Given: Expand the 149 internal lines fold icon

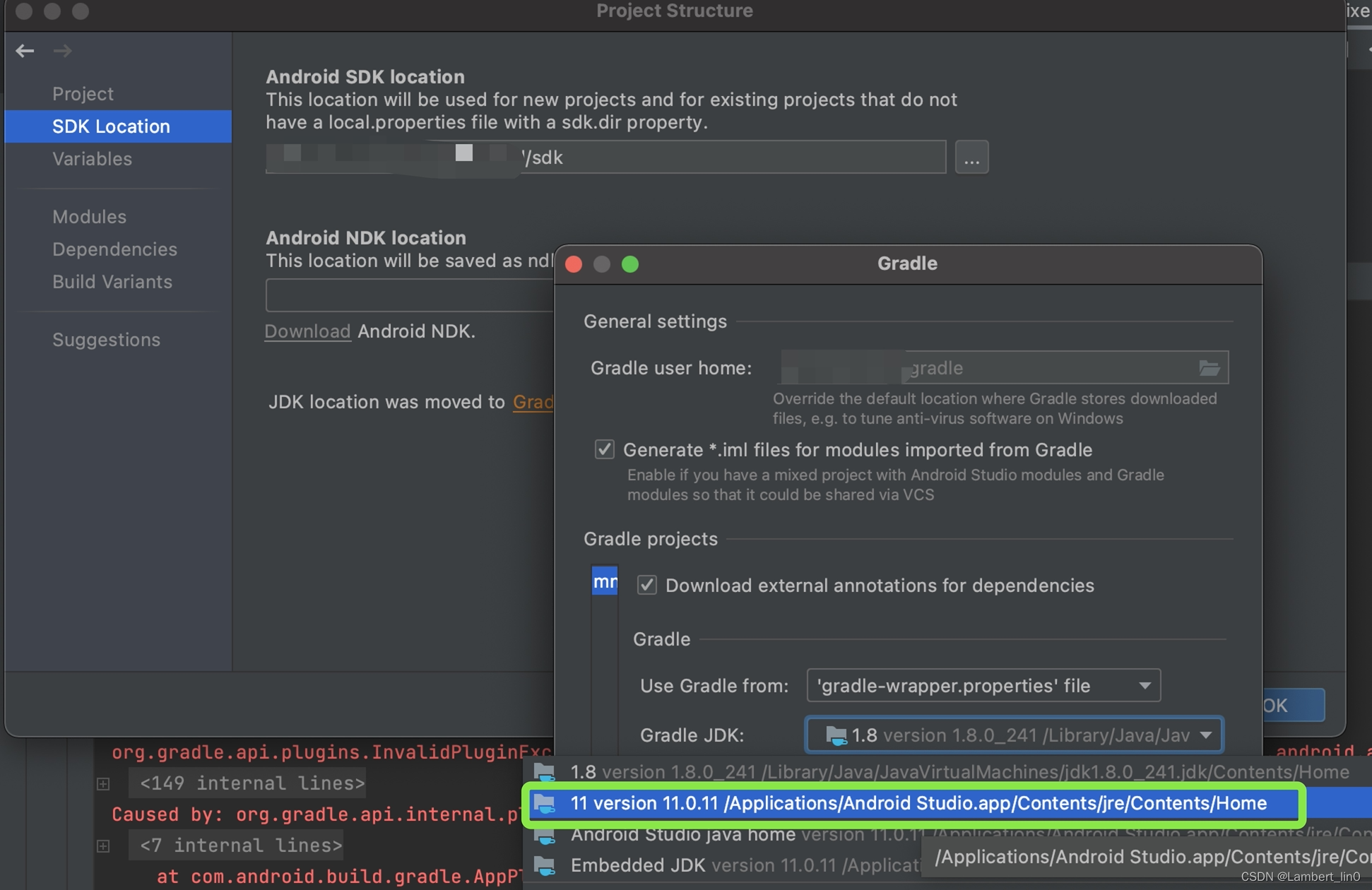Looking at the screenshot, I should (103, 783).
